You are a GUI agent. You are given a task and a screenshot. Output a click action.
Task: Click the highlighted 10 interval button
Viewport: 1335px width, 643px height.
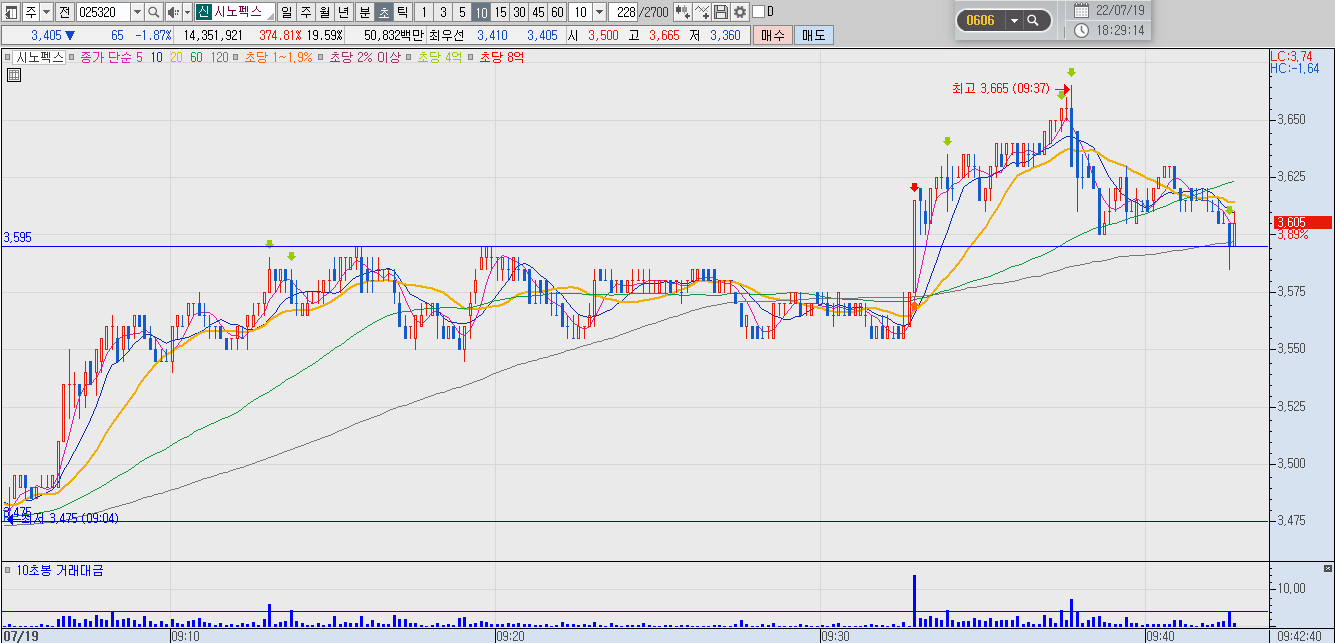[x=481, y=12]
